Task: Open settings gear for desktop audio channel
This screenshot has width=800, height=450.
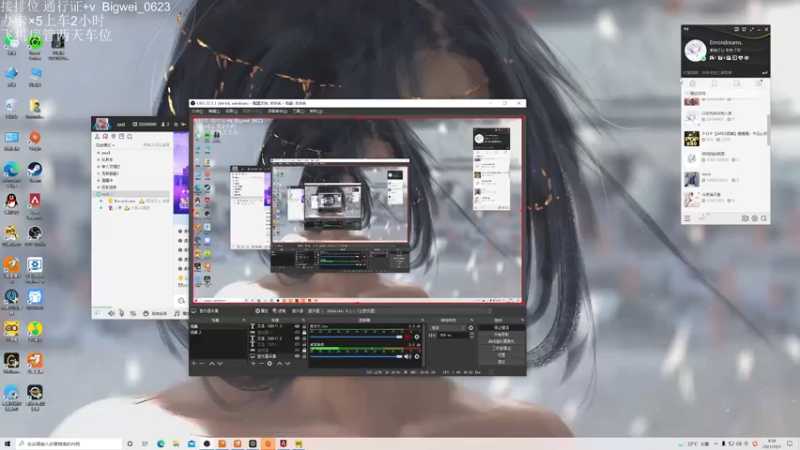Action: click(417, 356)
